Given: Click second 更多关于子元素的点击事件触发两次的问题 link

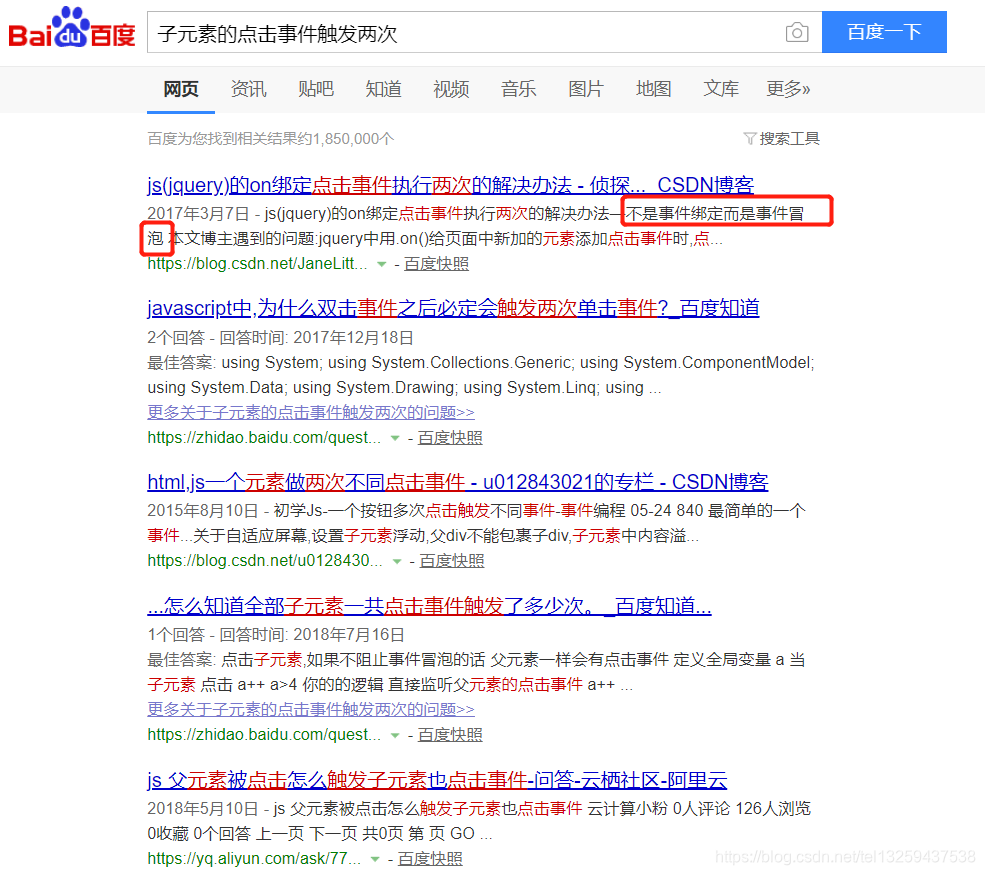Looking at the screenshot, I should click(311, 709).
